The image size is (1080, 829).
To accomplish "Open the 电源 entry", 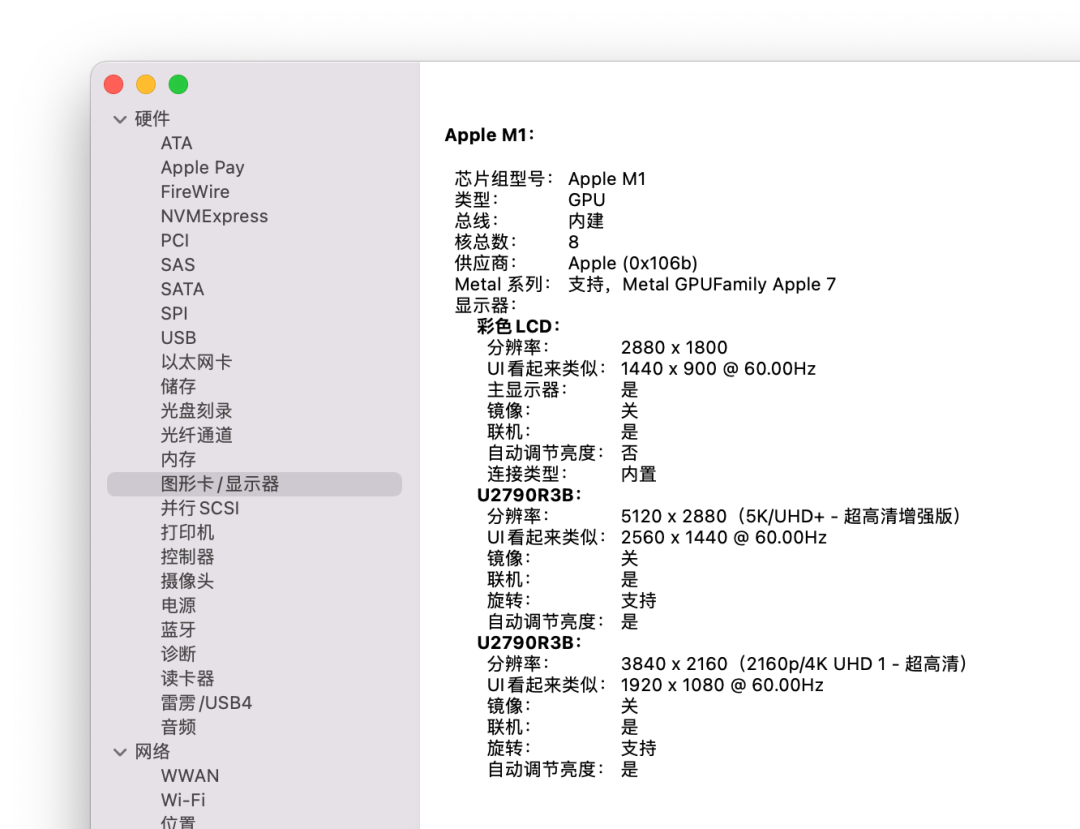I will tap(178, 605).
